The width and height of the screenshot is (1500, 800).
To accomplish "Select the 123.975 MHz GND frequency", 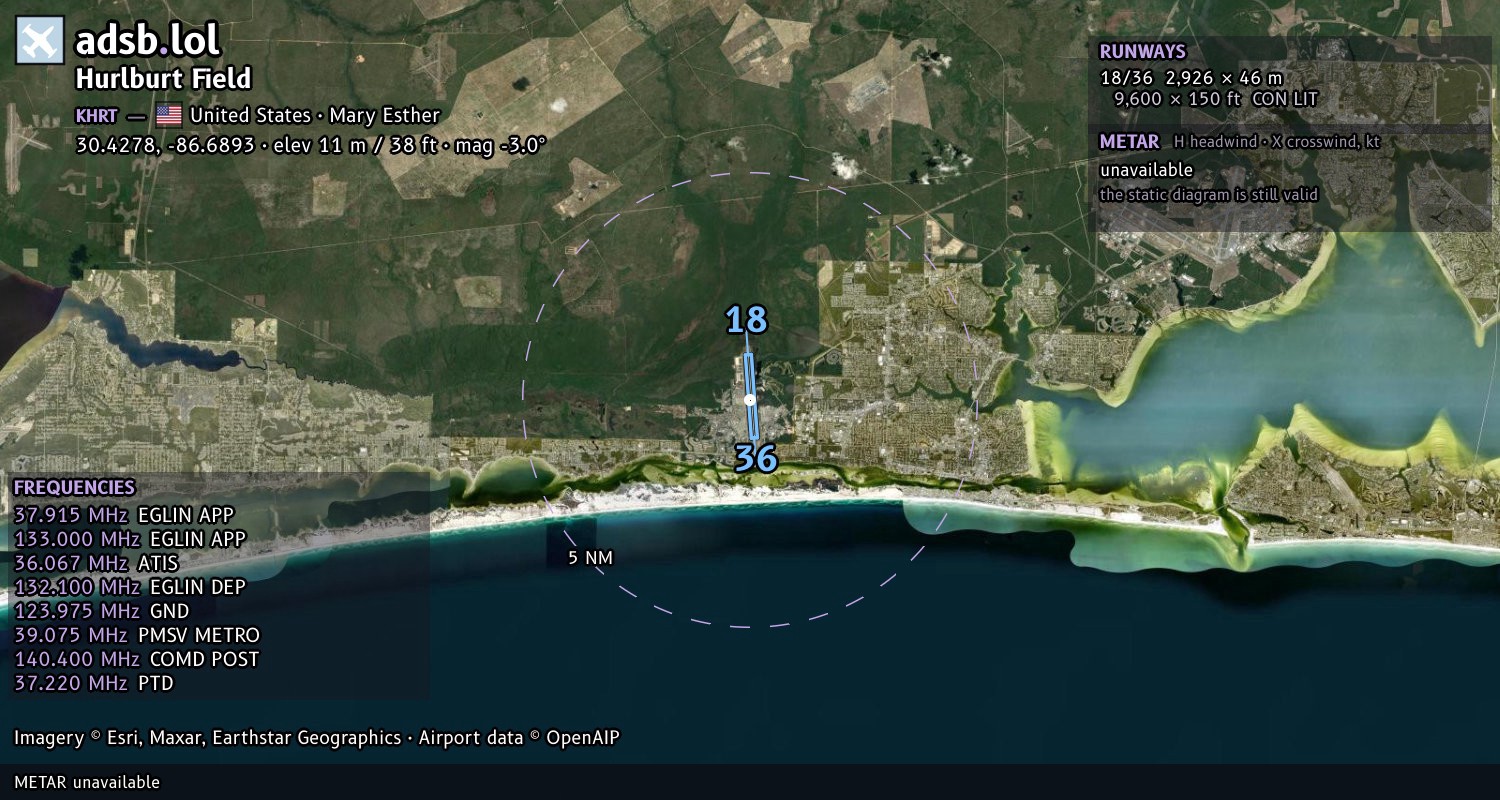I will [102, 611].
